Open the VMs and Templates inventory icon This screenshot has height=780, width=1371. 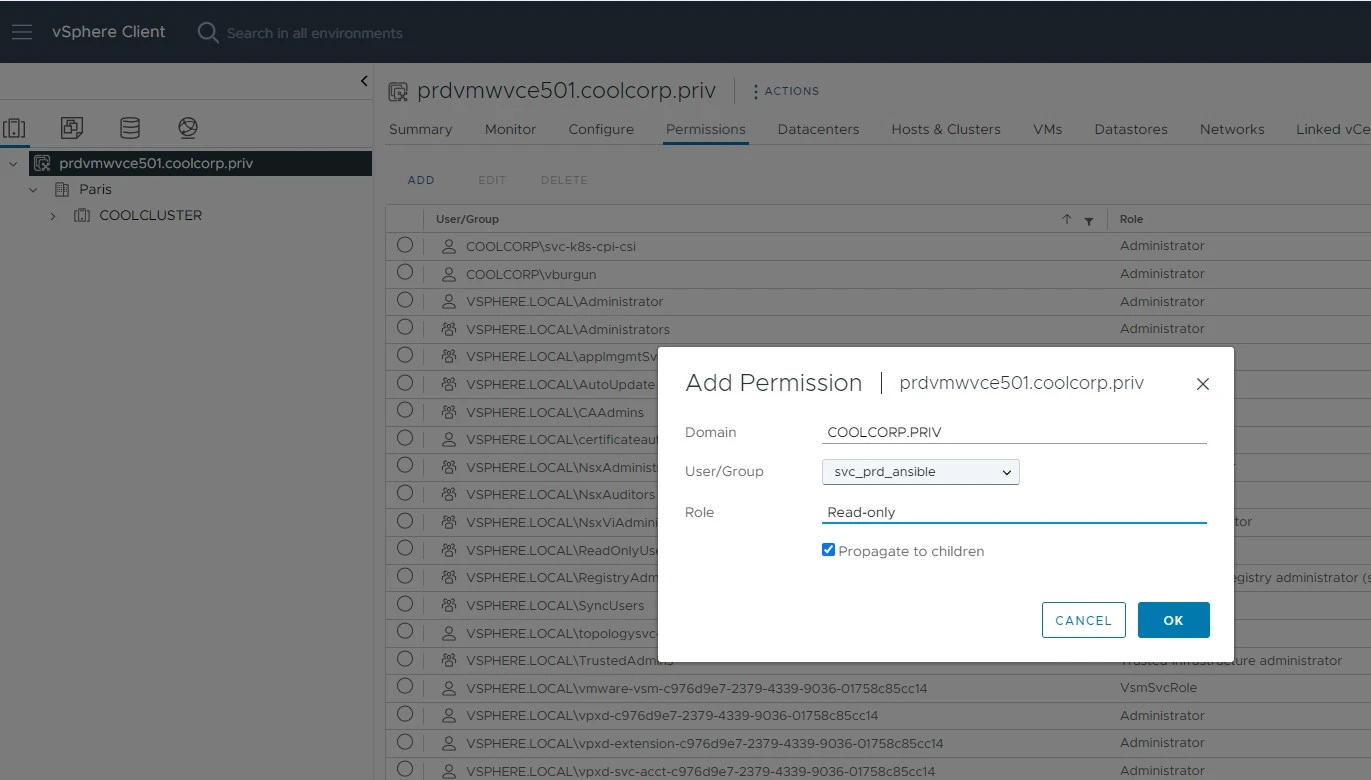[x=72, y=127]
